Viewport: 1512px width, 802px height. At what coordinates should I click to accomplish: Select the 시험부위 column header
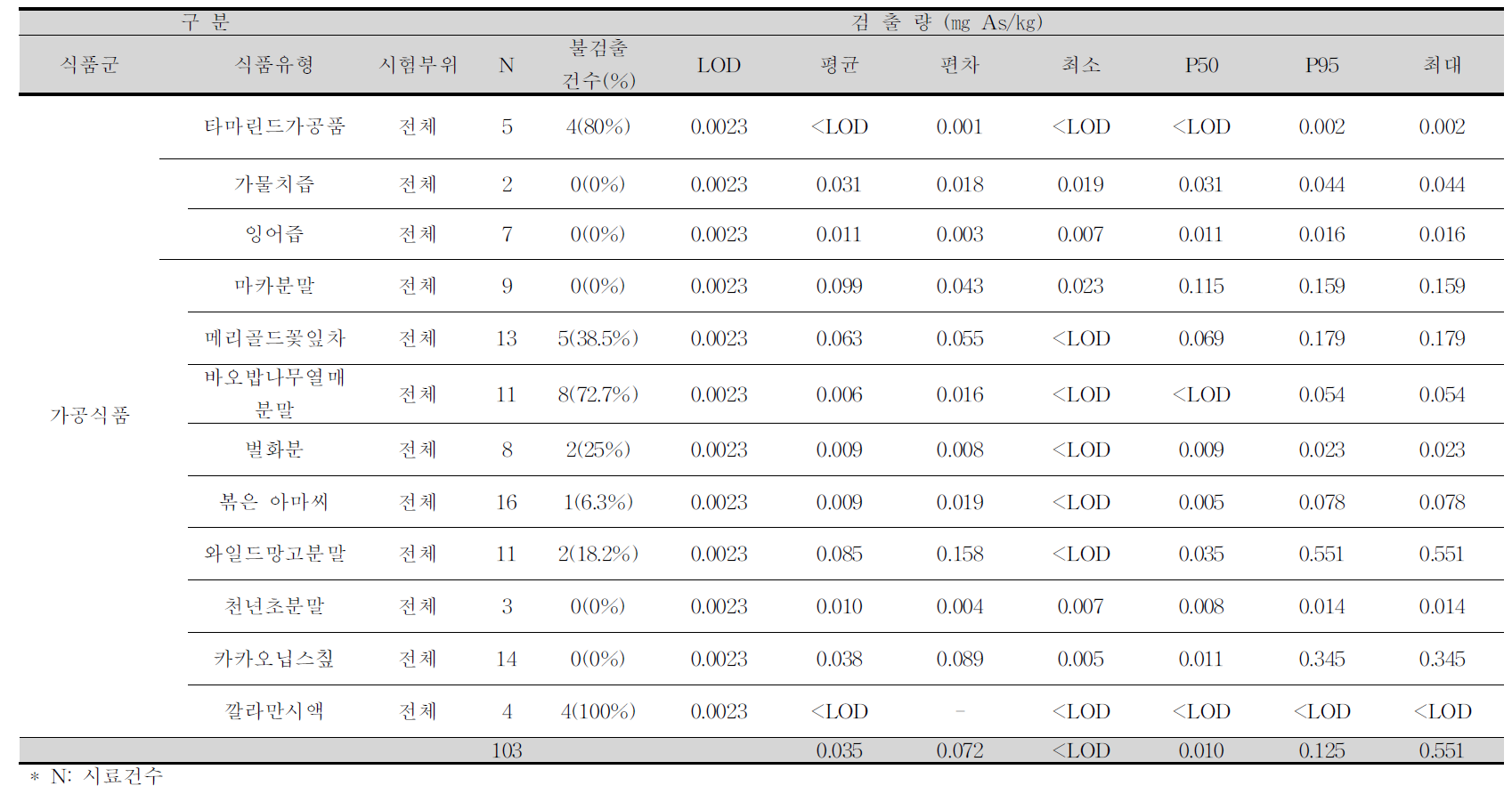point(418,65)
